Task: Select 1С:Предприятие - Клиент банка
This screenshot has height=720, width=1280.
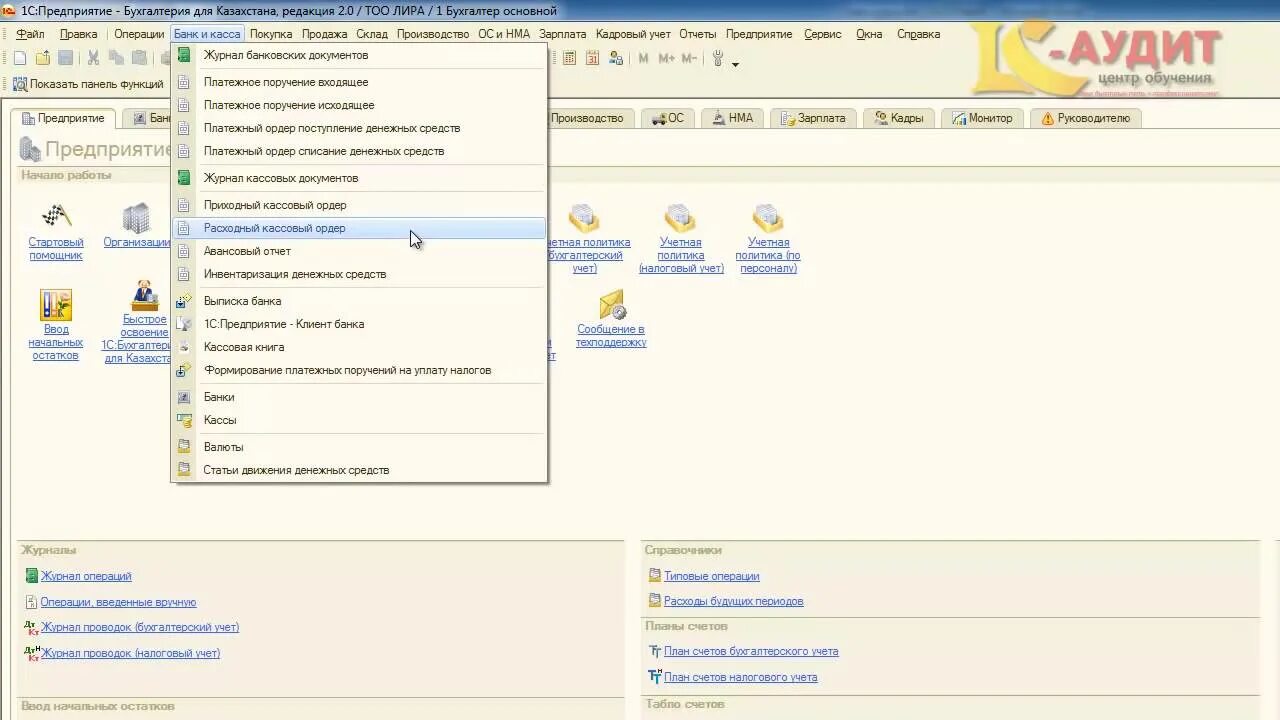Action: coord(359,324)
